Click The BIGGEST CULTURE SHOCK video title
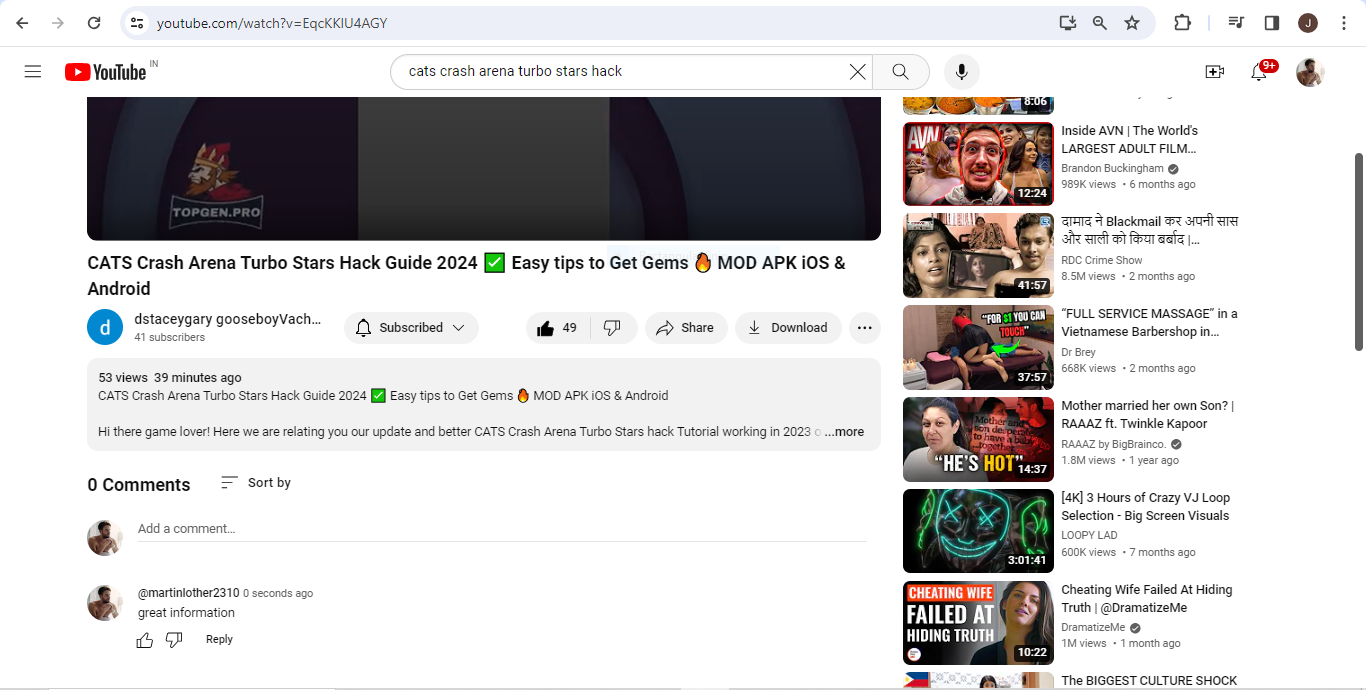This screenshot has height=690, width=1366. click(1149, 681)
